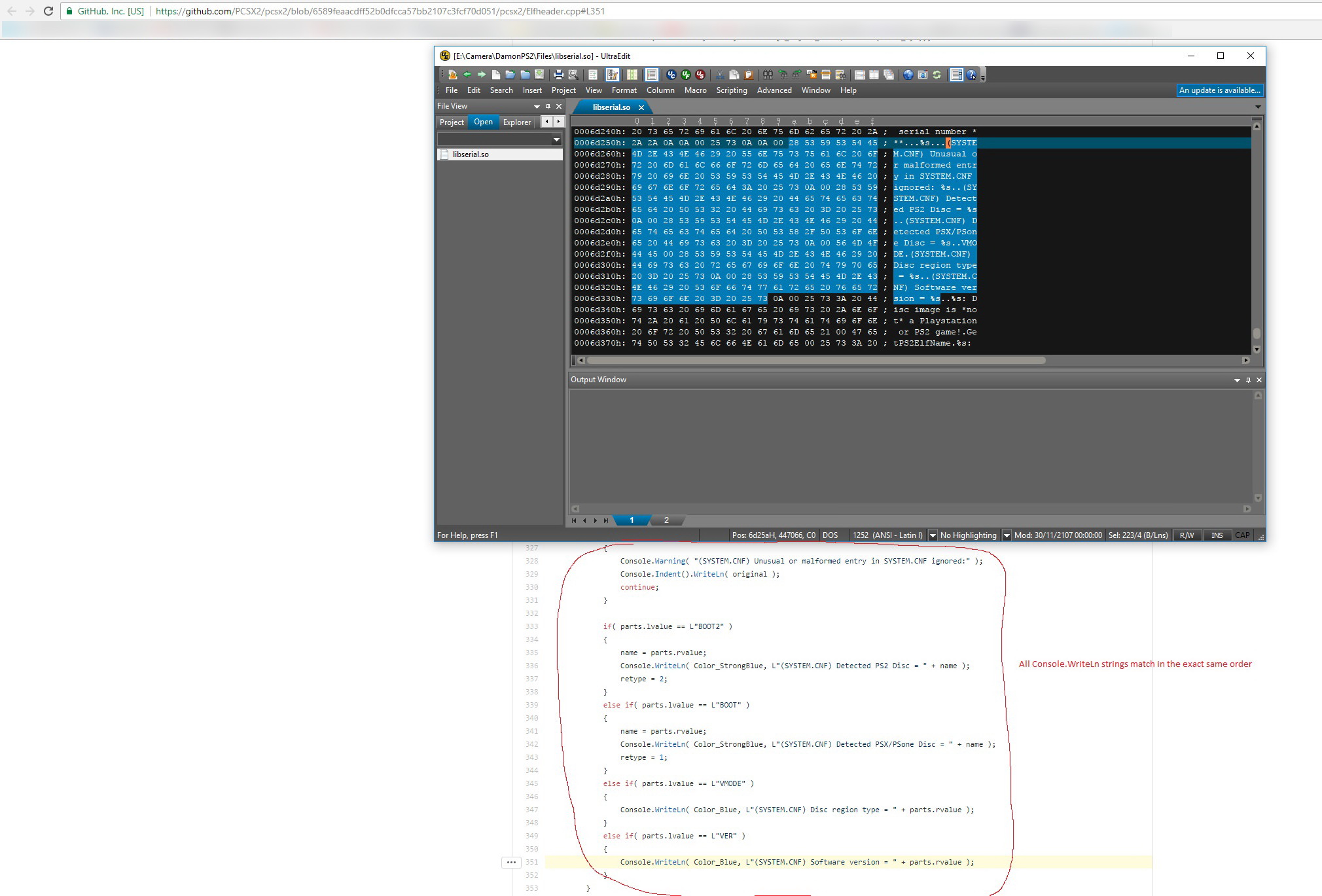The width and height of the screenshot is (1322, 896).
Task: Open the Scripting menu
Action: tap(731, 90)
